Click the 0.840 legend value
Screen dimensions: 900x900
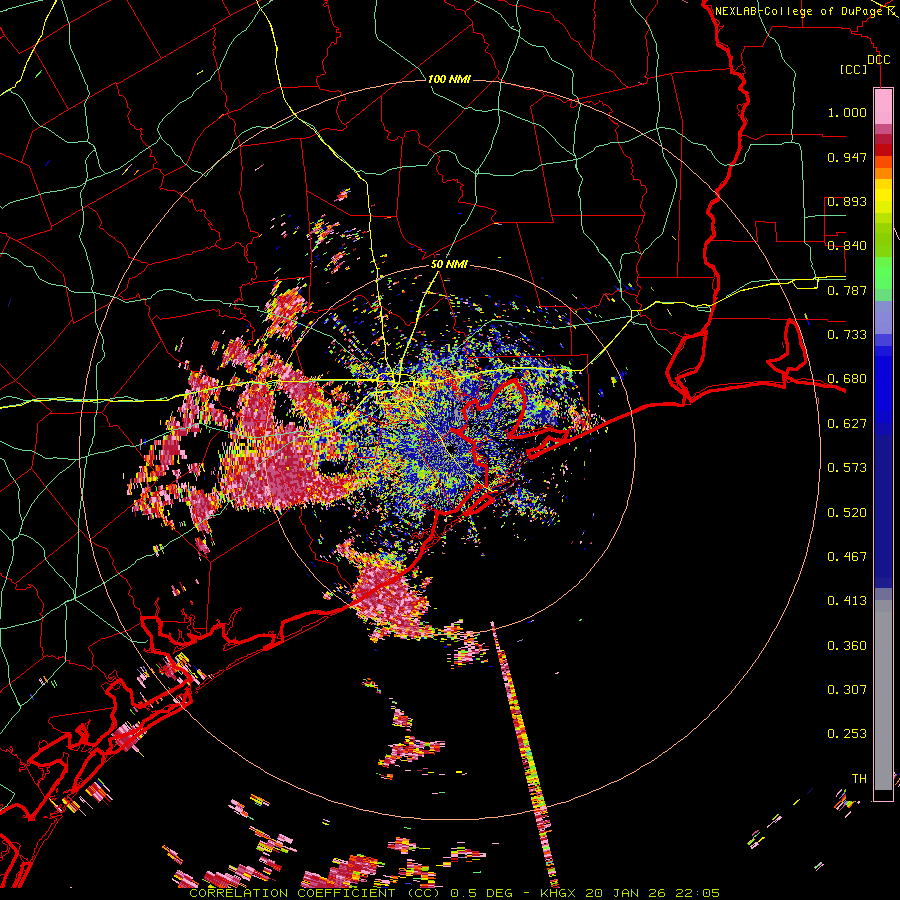[x=847, y=246]
